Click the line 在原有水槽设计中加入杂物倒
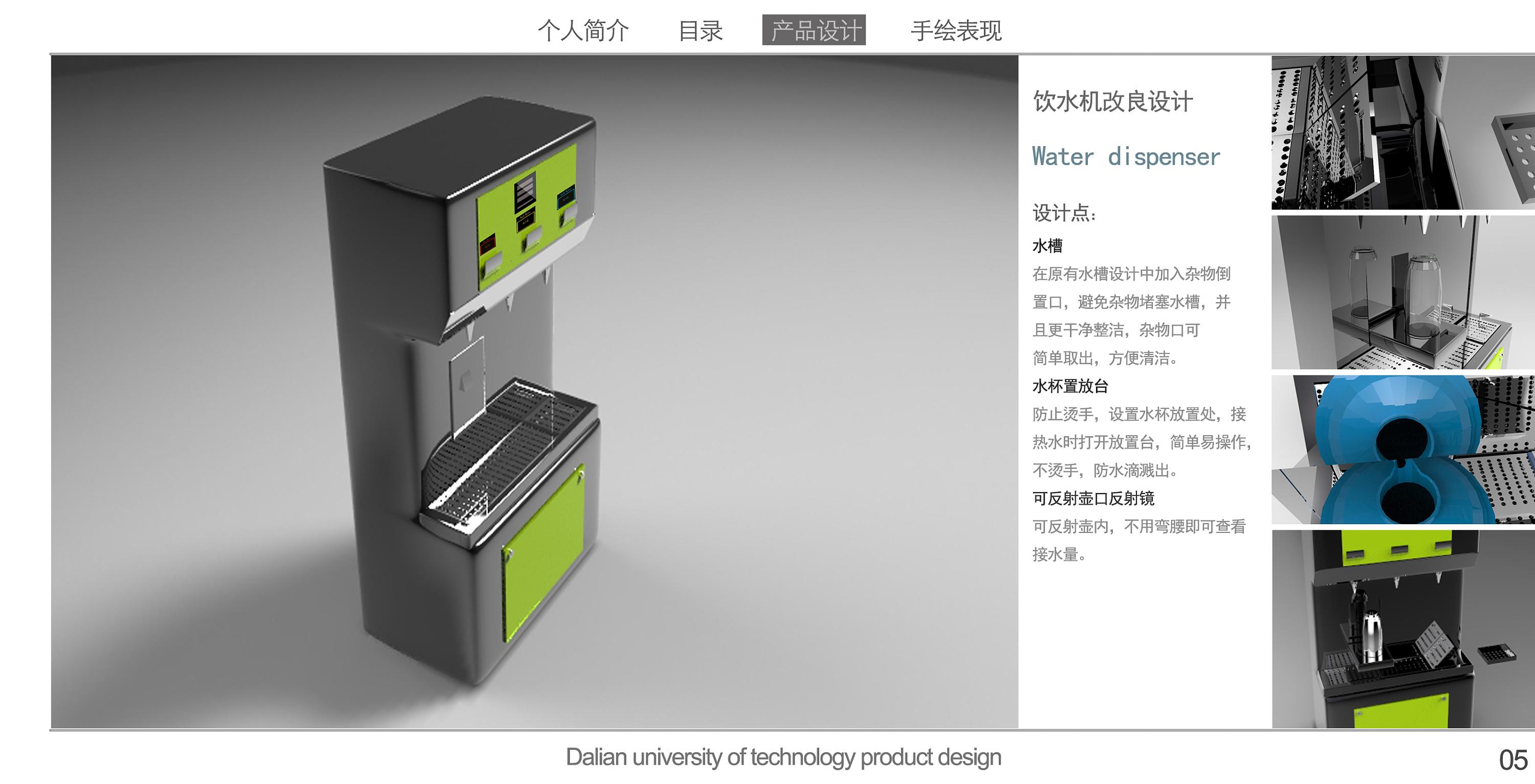 1131,274
